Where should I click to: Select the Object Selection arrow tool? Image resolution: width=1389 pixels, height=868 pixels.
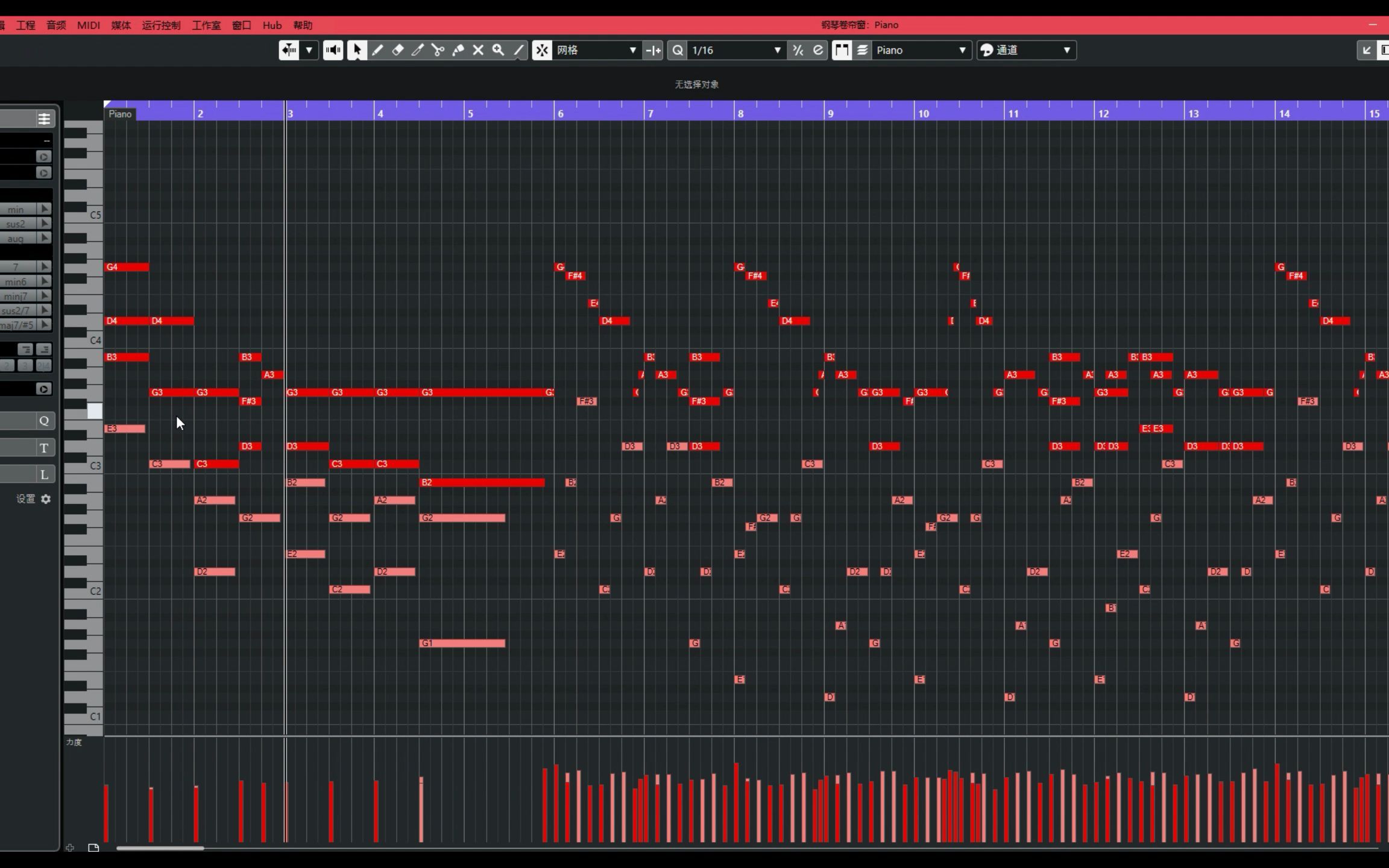coord(357,50)
